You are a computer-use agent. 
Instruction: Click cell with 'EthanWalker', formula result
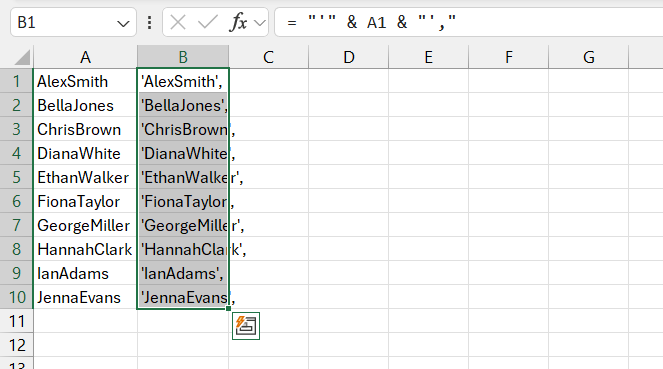coord(183,177)
